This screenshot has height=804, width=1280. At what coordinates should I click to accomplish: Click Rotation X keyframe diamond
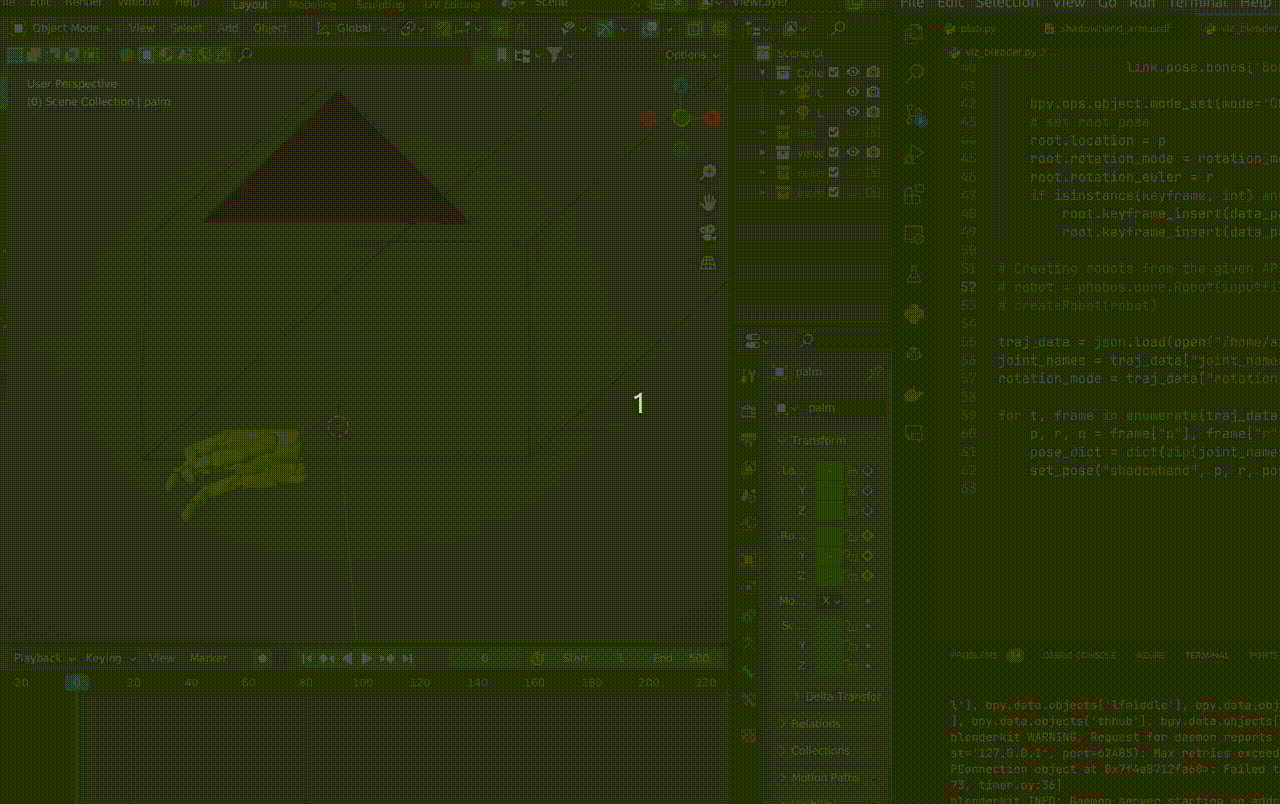pos(868,536)
